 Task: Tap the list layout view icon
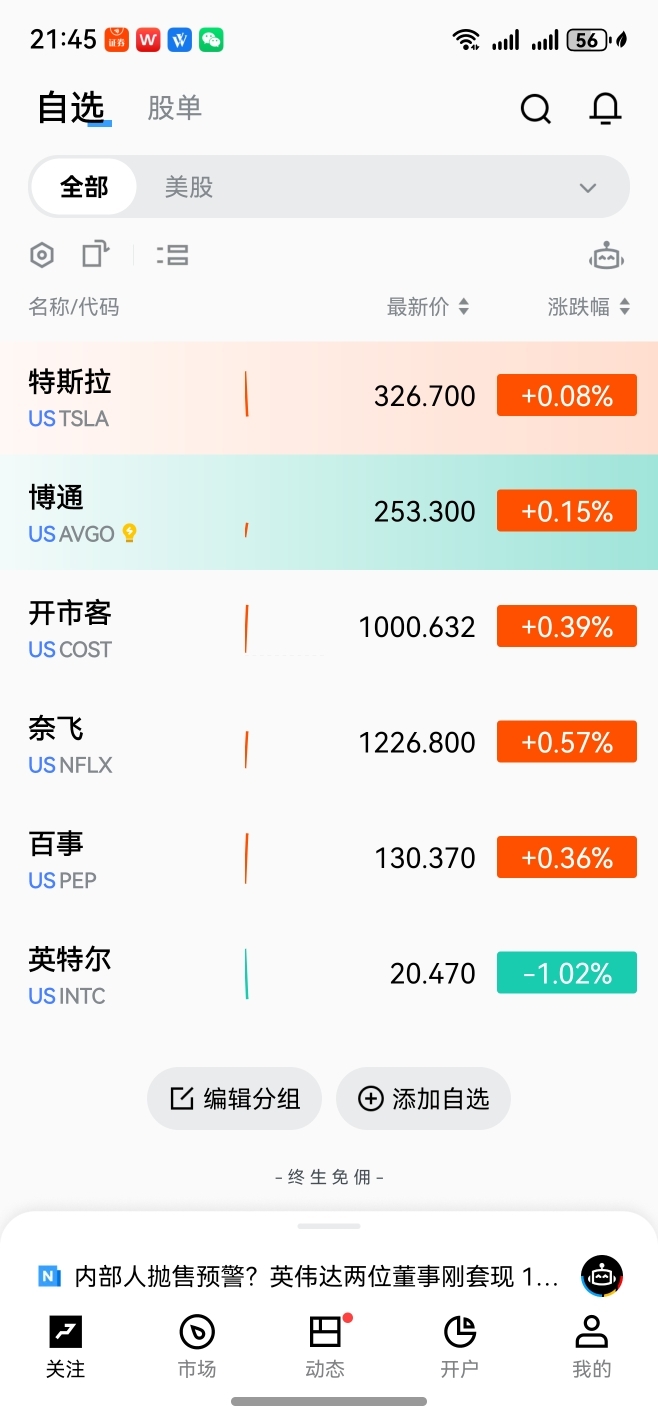click(x=173, y=255)
